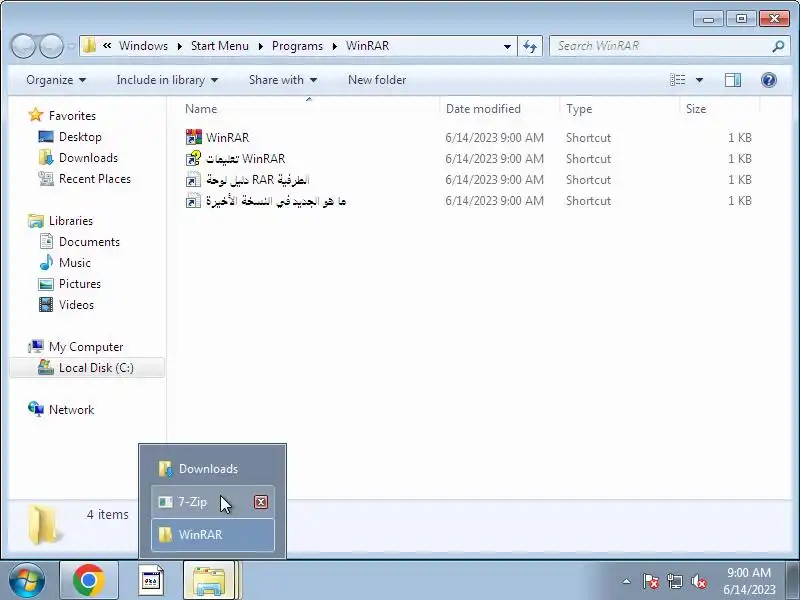Switch to Downloads window in taskbar list

tap(213, 468)
